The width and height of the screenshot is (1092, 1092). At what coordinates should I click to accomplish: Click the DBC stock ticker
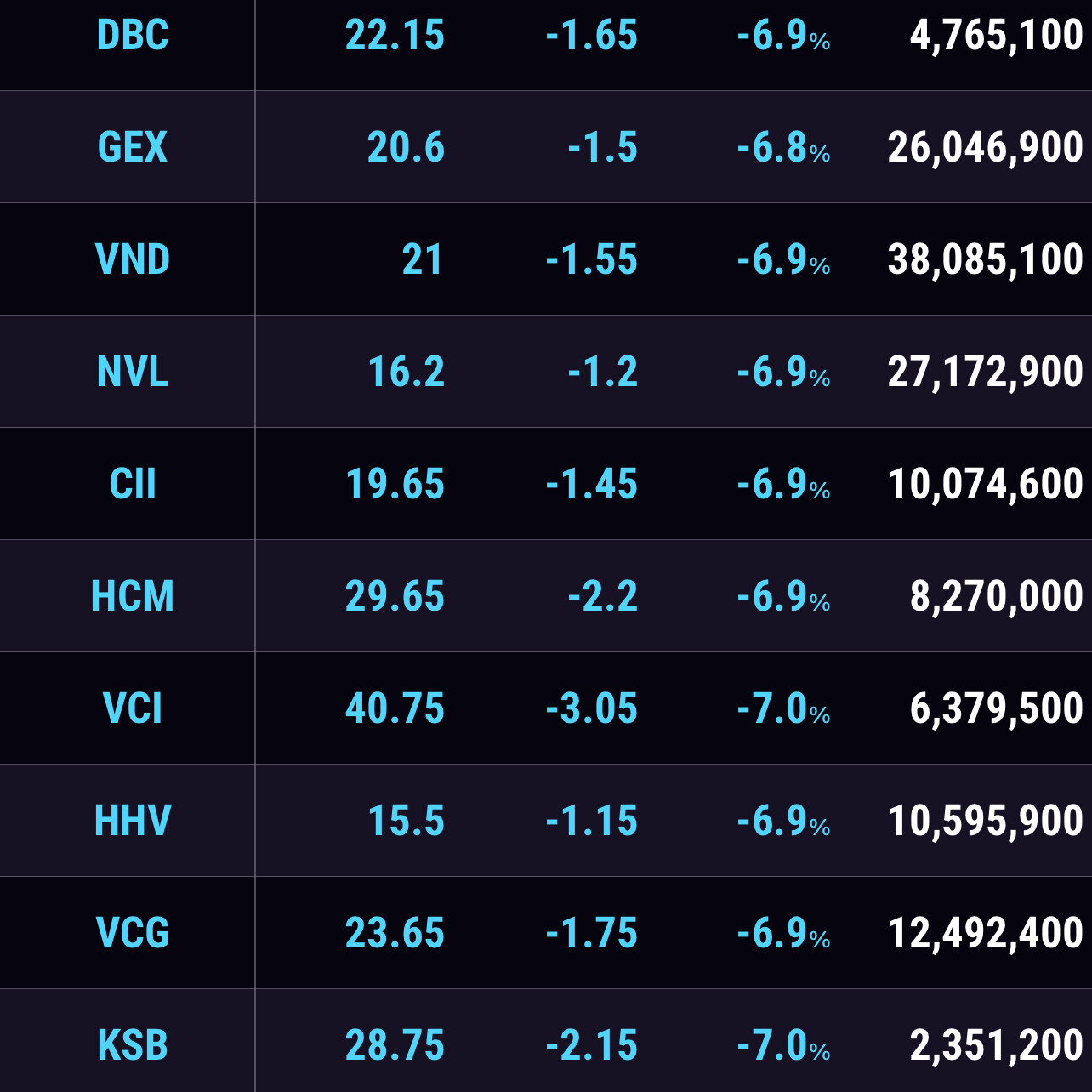pyautogui.click(x=133, y=36)
